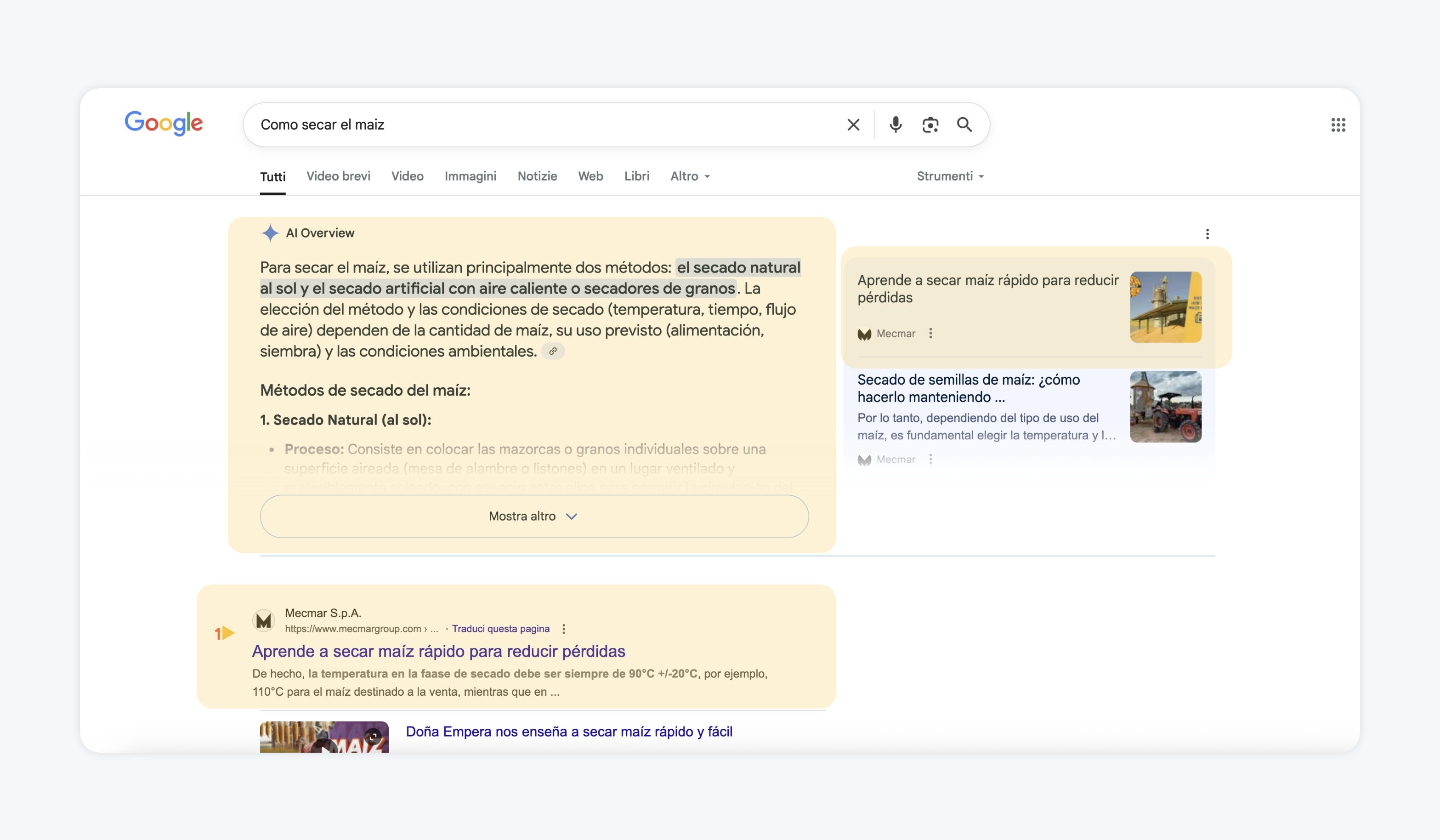Open more options for 'Secado de semillas' source card
This screenshot has width=1440, height=840.
(x=930, y=459)
